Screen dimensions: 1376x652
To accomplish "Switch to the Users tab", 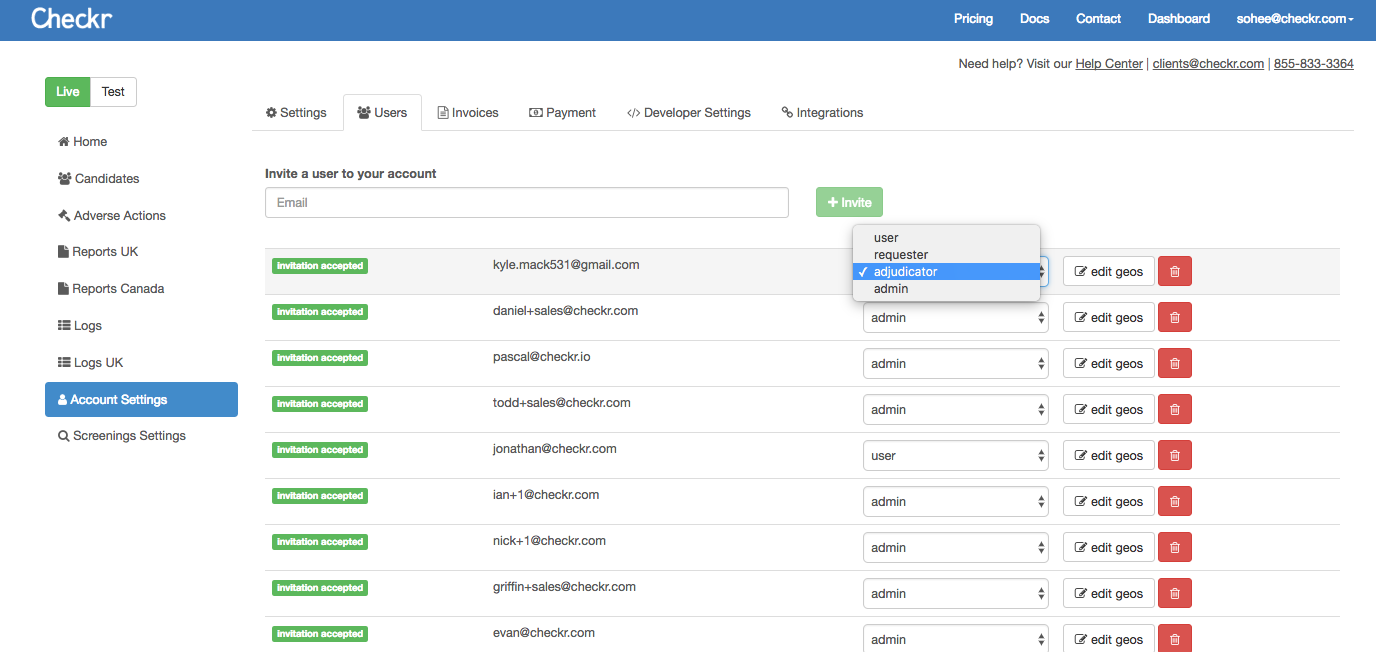I will [x=382, y=113].
